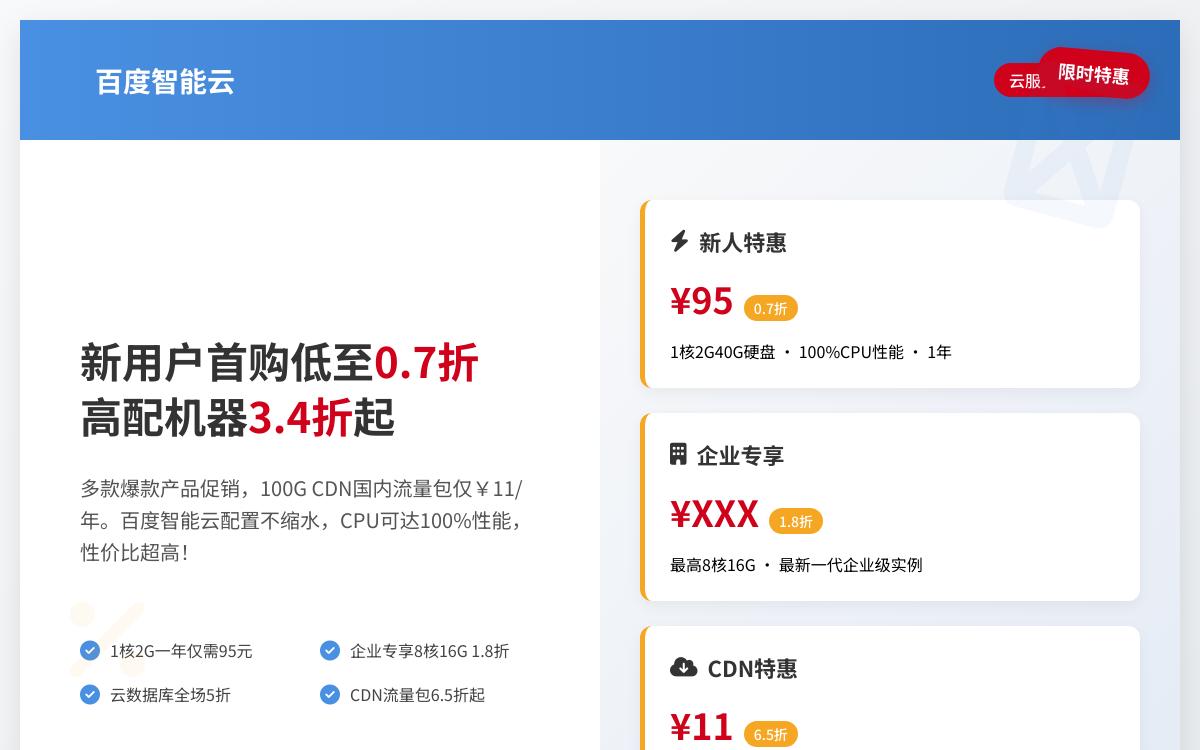Click the 云服 red tag behind the badge
The height and width of the screenshot is (750, 1200).
click(1018, 80)
